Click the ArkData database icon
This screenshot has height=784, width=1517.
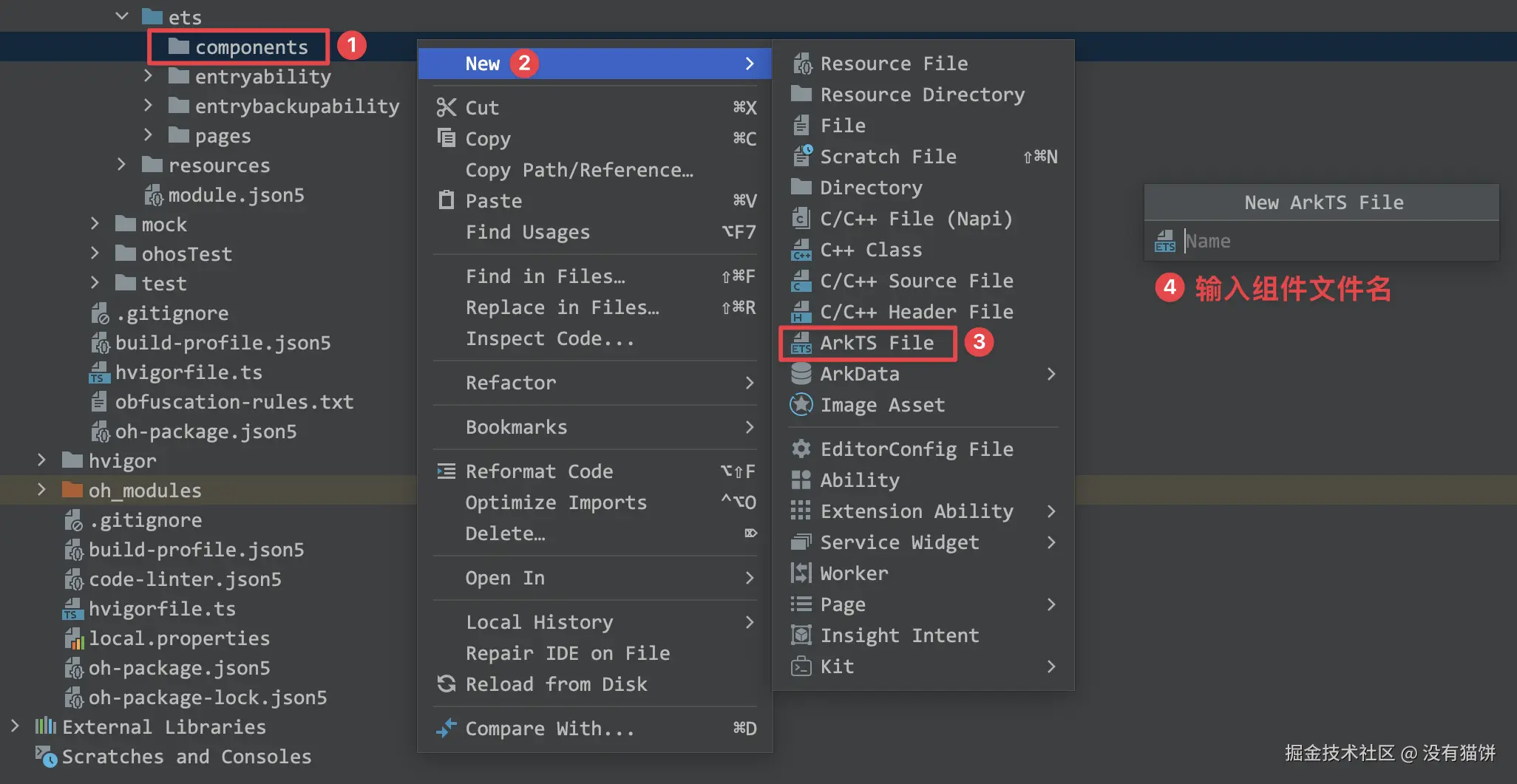(x=801, y=374)
